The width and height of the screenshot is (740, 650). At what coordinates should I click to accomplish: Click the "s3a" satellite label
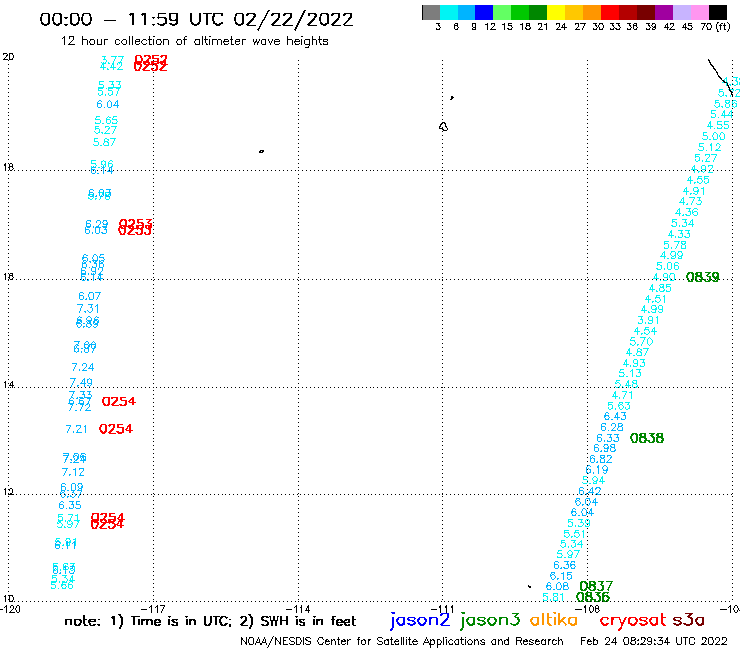point(688,621)
